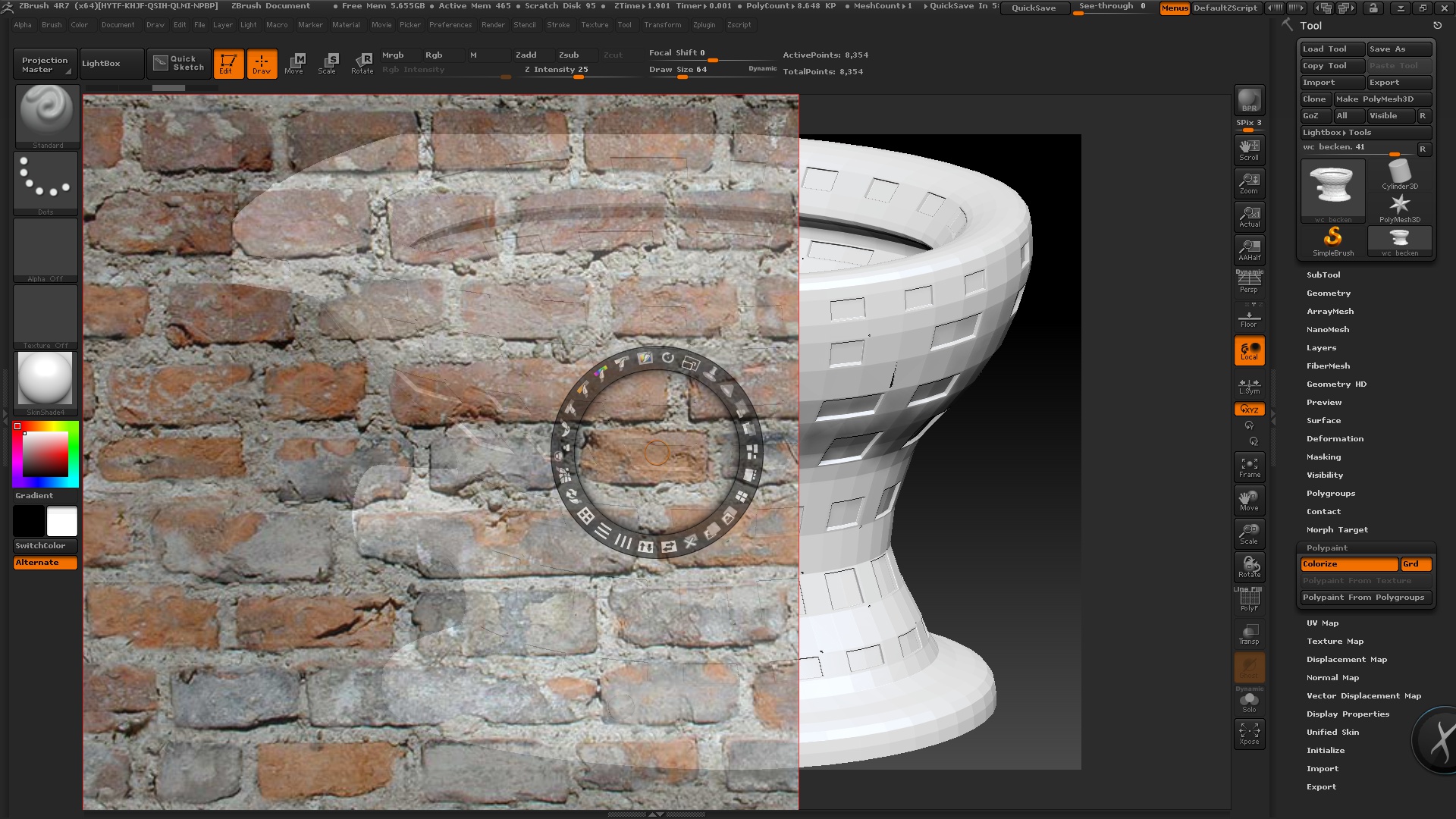Open the Zplugin menu
This screenshot has height=819, width=1456.
click(x=704, y=24)
